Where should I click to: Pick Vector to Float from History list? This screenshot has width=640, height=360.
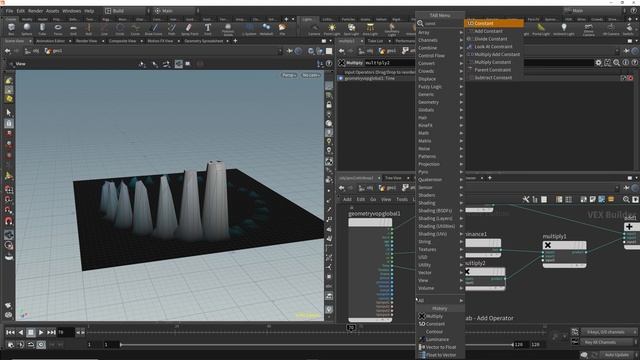point(440,347)
